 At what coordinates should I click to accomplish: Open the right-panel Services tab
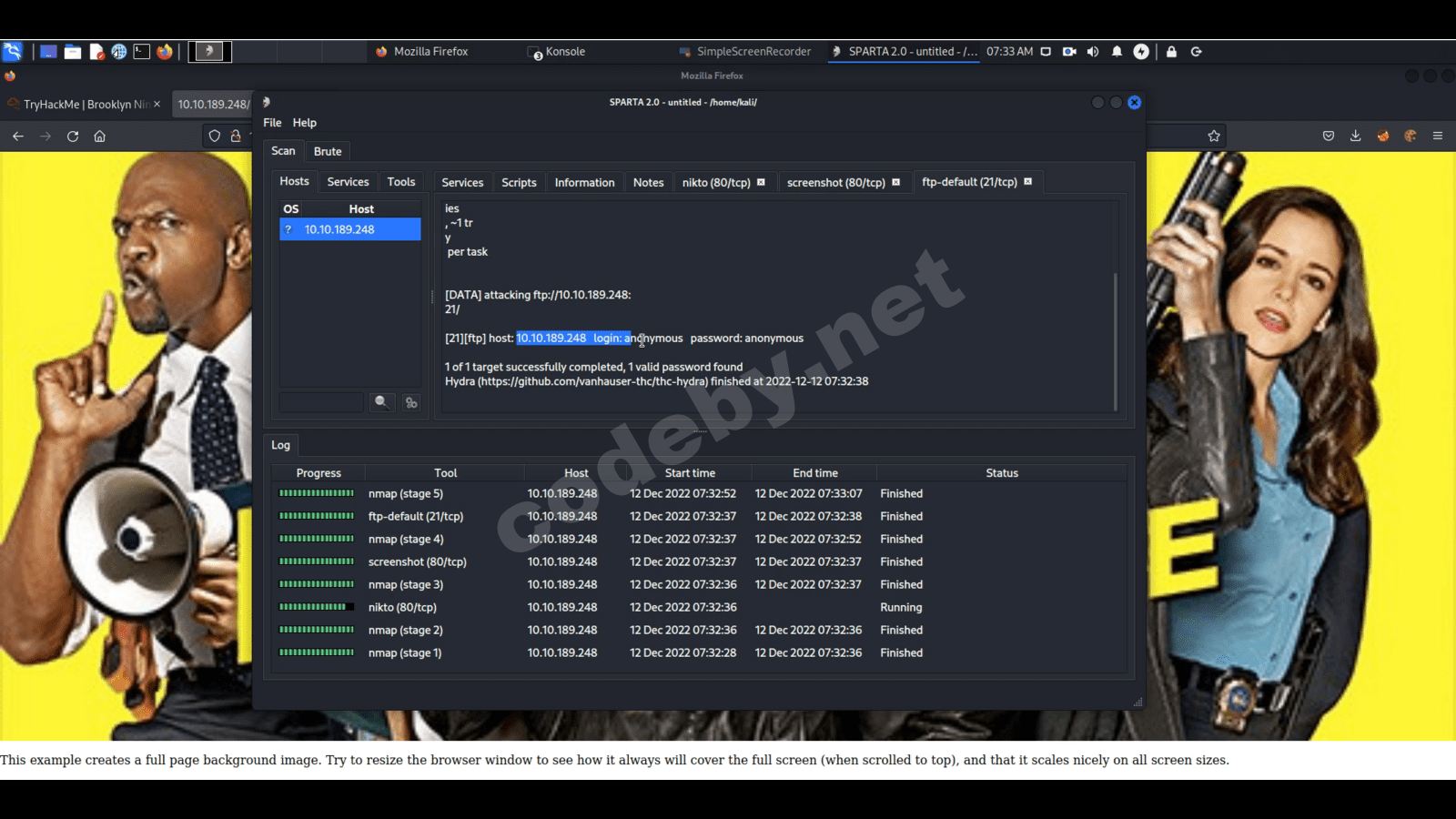(462, 183)
